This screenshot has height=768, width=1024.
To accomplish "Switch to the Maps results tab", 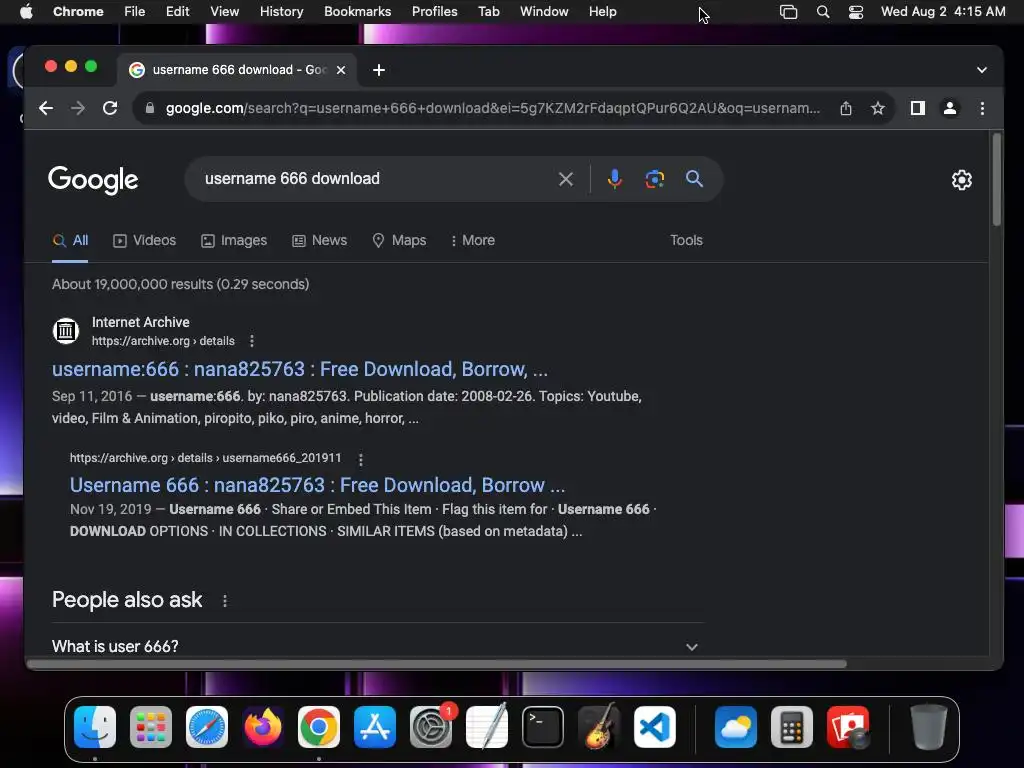I will 399,240.
